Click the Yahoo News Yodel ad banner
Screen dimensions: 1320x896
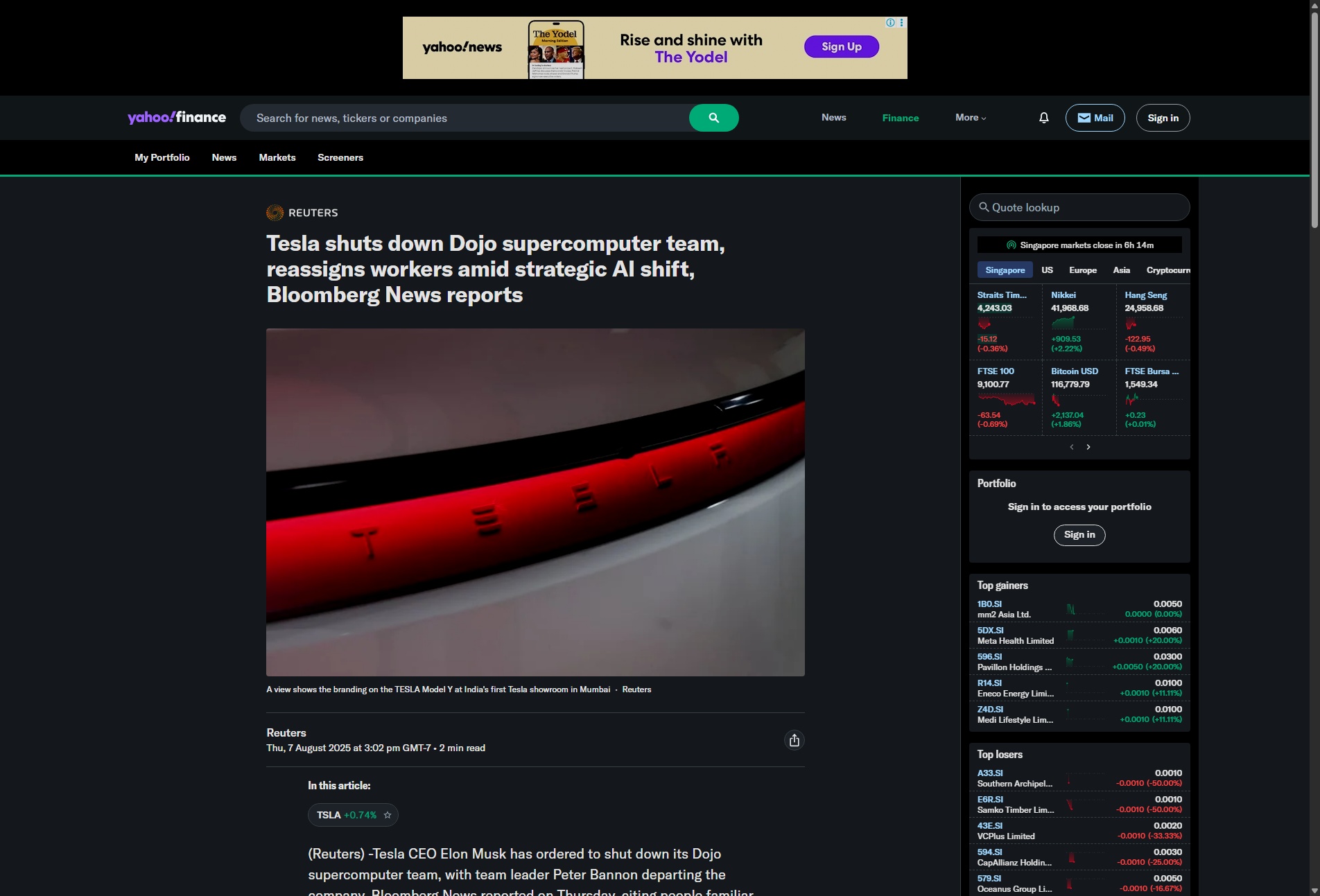[x=654, y=48]
